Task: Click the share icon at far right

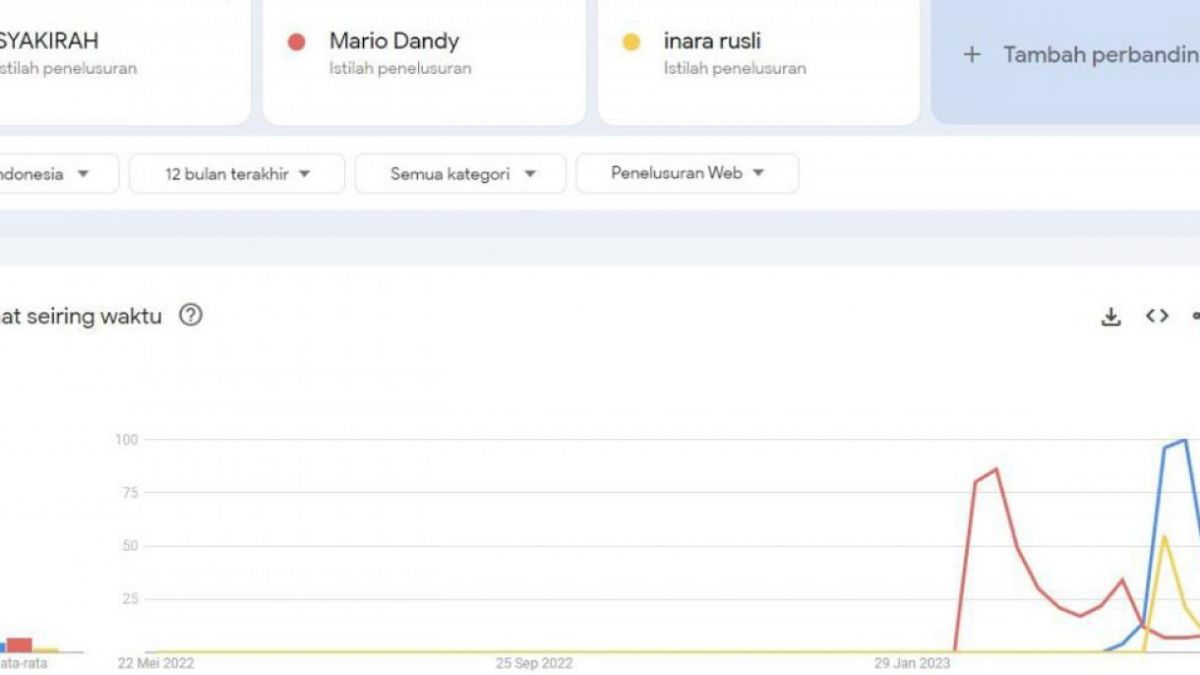Action: pyautogui.click(x=1196, y=316)
